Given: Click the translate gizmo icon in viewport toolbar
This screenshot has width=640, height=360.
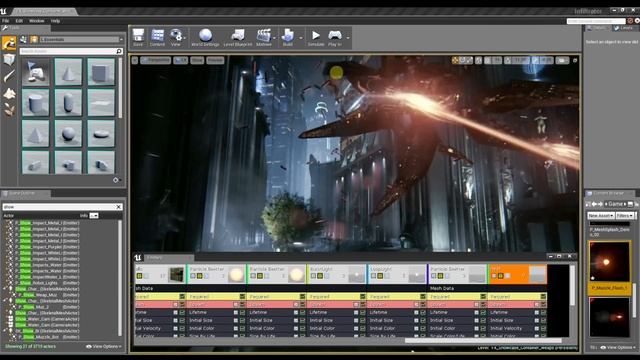Looking at the screenshot, I should coord(456,60).
